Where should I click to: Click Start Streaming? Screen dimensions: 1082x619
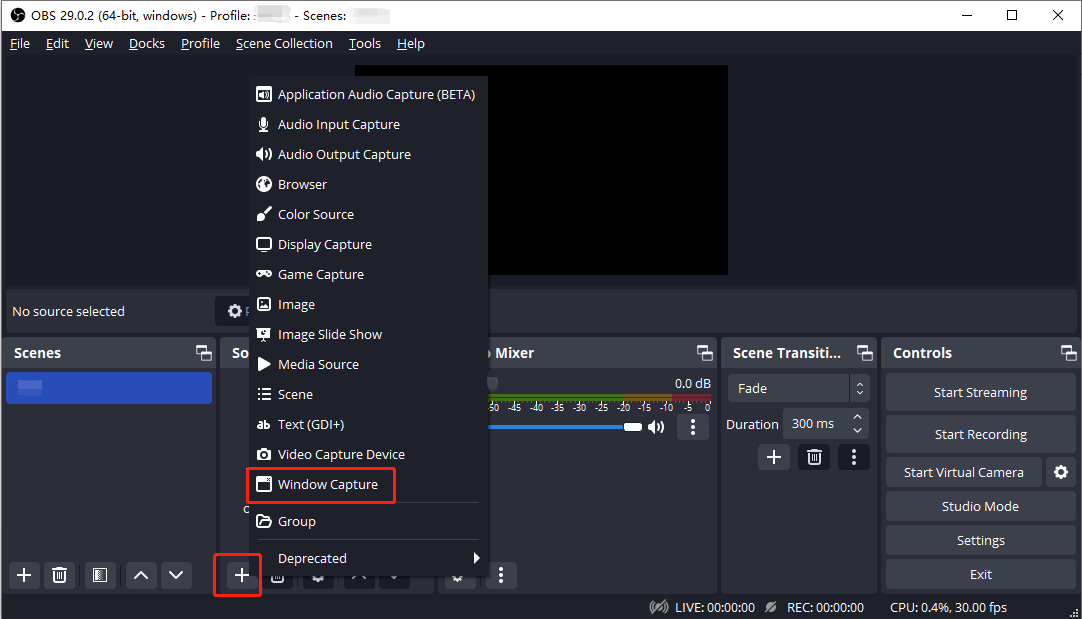pos(981,393)
